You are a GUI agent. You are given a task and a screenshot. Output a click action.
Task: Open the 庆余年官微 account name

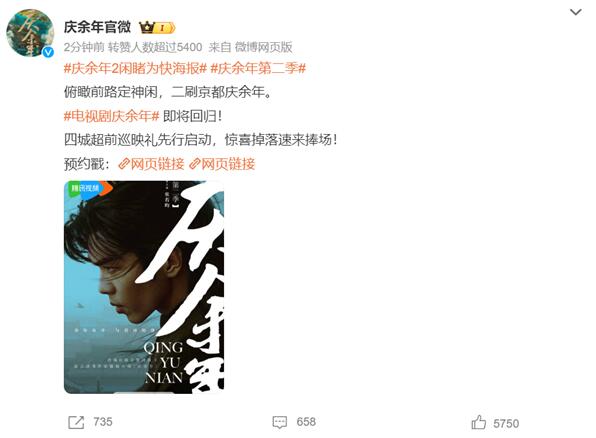tap(97, 27)
